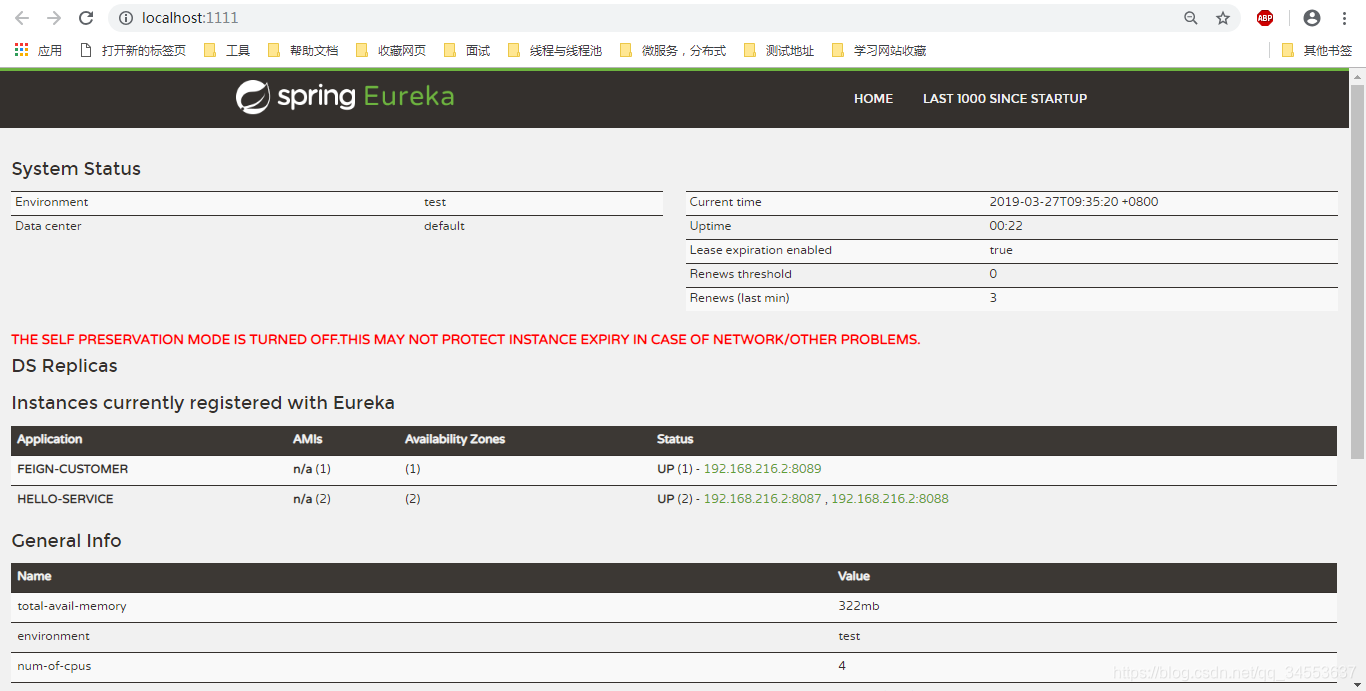Click the Data center label
The width and height of the screenshot is (1366, 691).
(48, 226)
